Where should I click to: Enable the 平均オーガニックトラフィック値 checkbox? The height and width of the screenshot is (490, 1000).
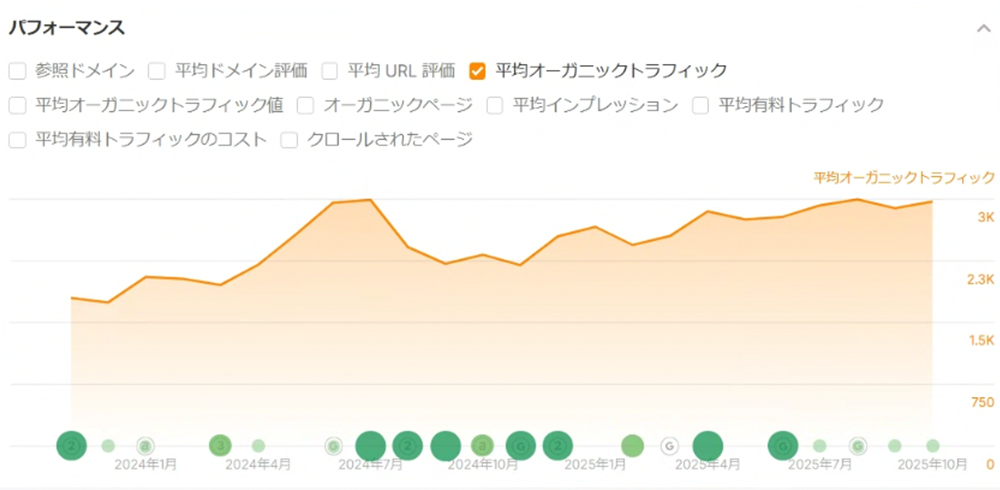tap(17, 105)
